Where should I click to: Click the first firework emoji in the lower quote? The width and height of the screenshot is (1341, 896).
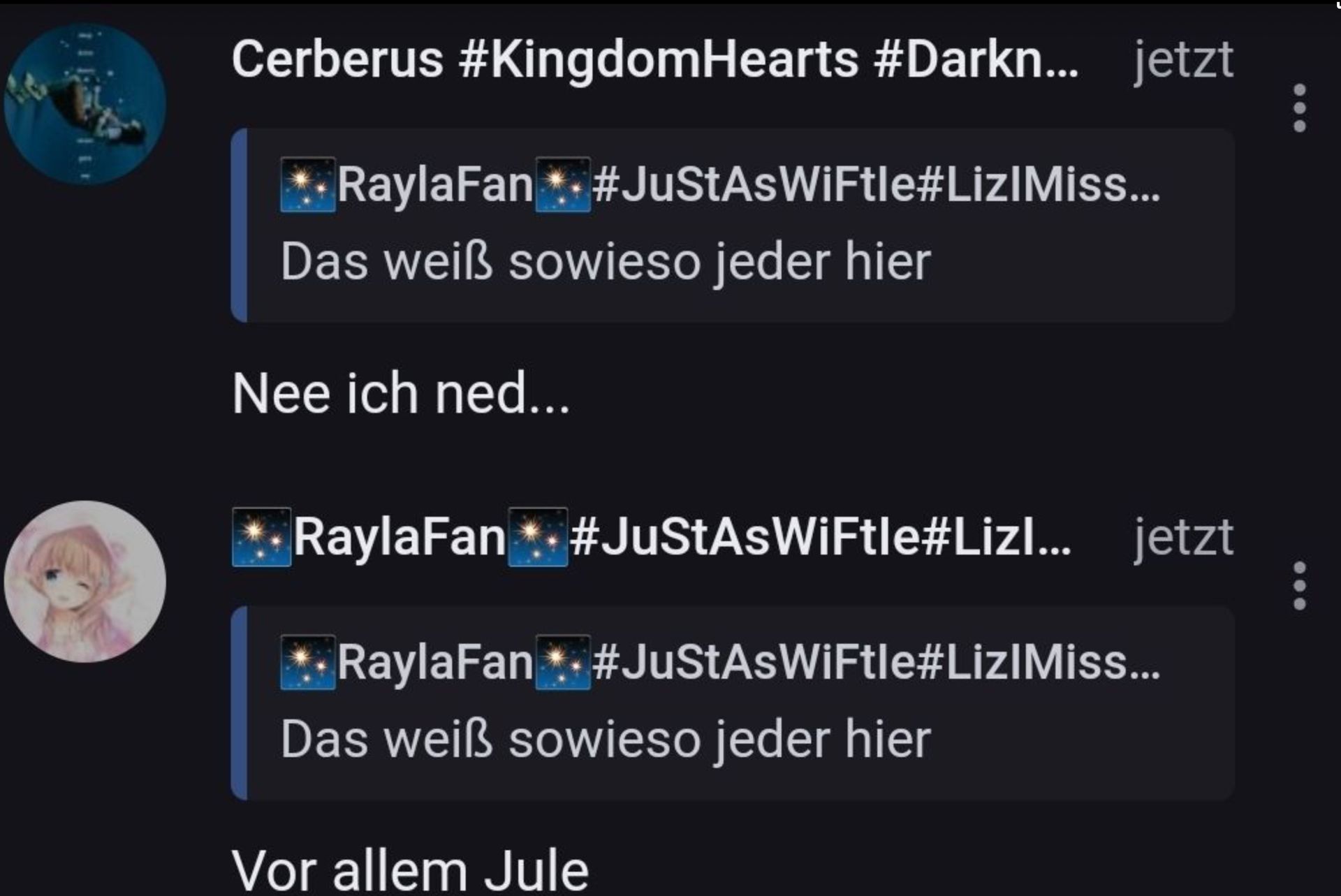308,663
